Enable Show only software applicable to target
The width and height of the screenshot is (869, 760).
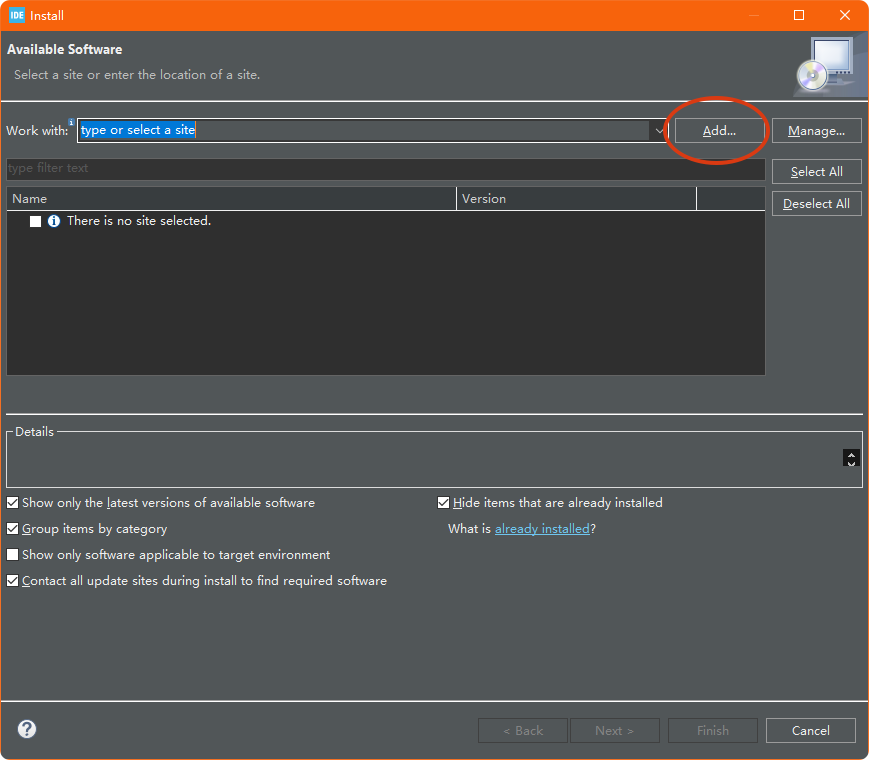click(13, 555)
